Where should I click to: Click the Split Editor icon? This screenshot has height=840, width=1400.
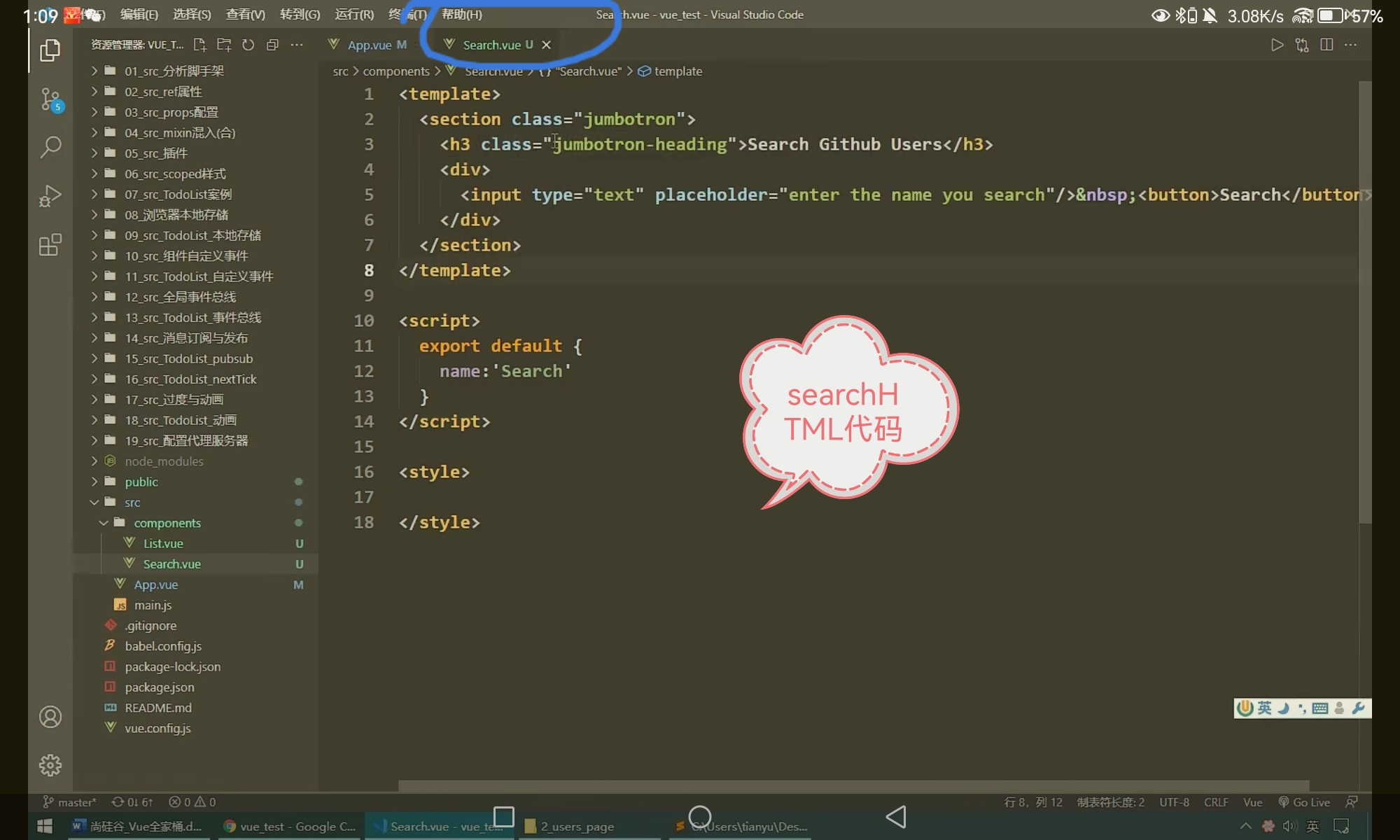tap(1326, 45)
